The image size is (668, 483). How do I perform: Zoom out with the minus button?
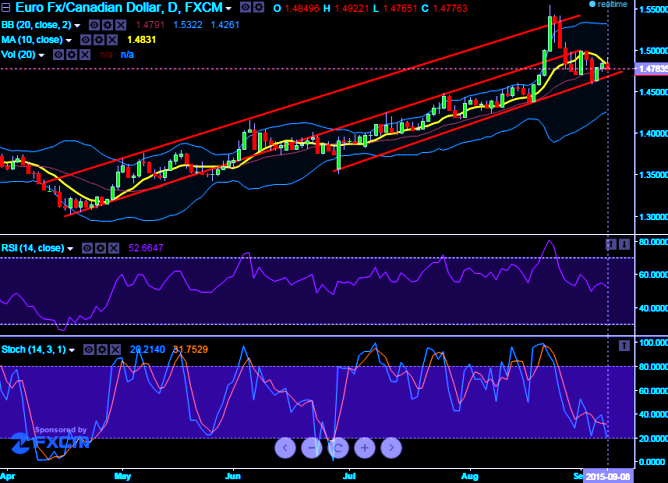pyautogui.click(x=312, y=448)
